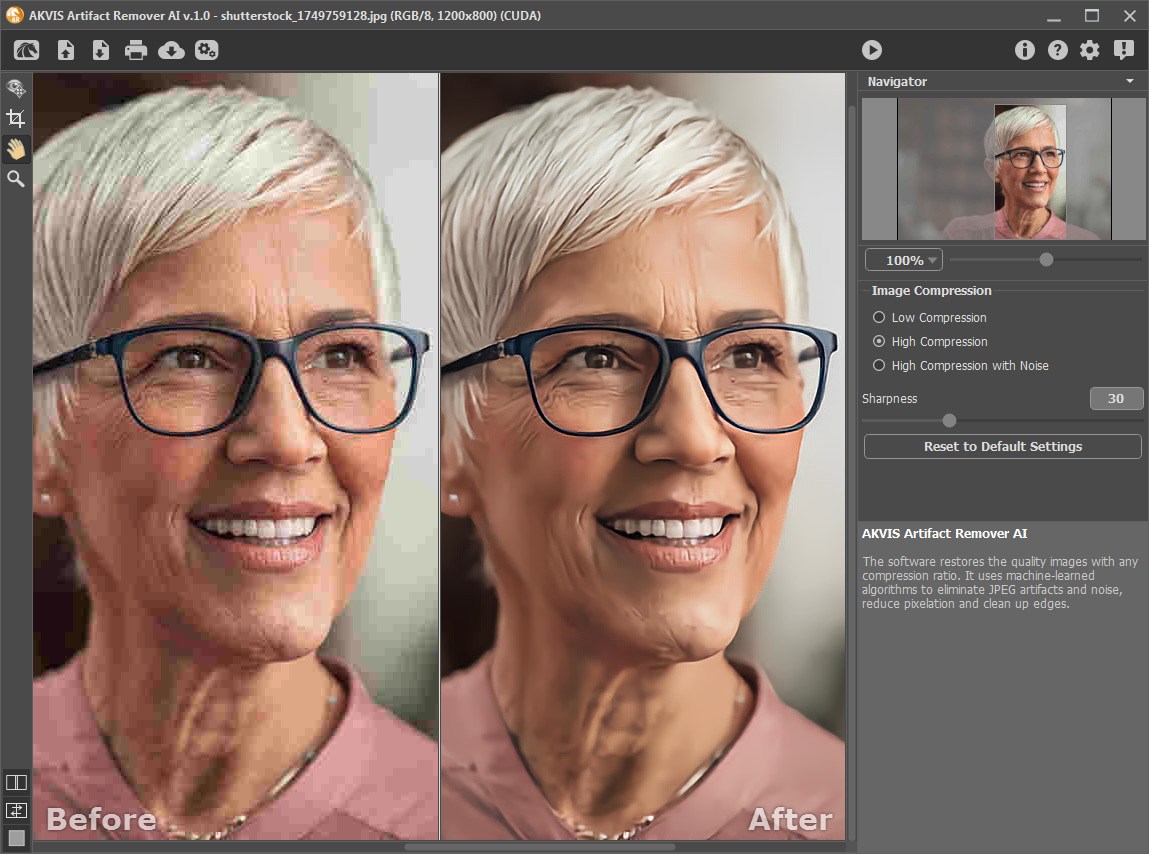
Task: Select the Zoom magnifier tool
Action: [x=16, y=179]
